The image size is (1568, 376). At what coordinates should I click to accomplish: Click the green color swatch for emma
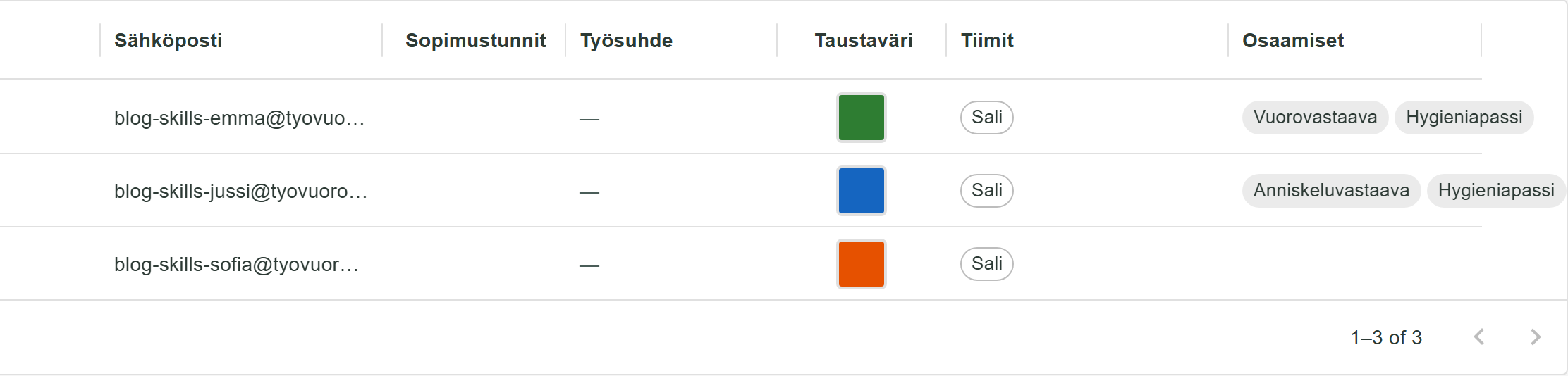(x=861, y=118)
